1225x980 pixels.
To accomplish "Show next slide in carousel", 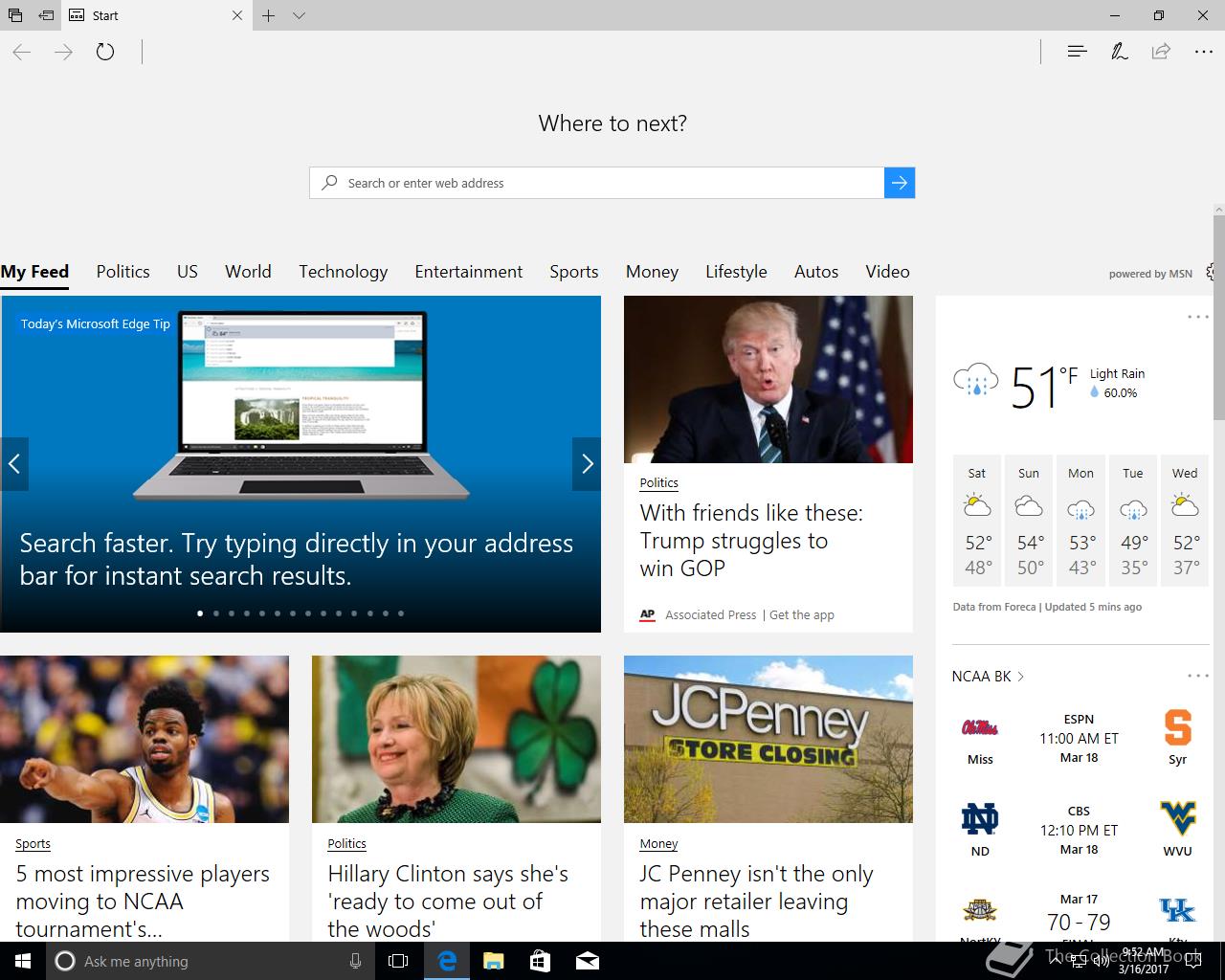I will [587, 464].
